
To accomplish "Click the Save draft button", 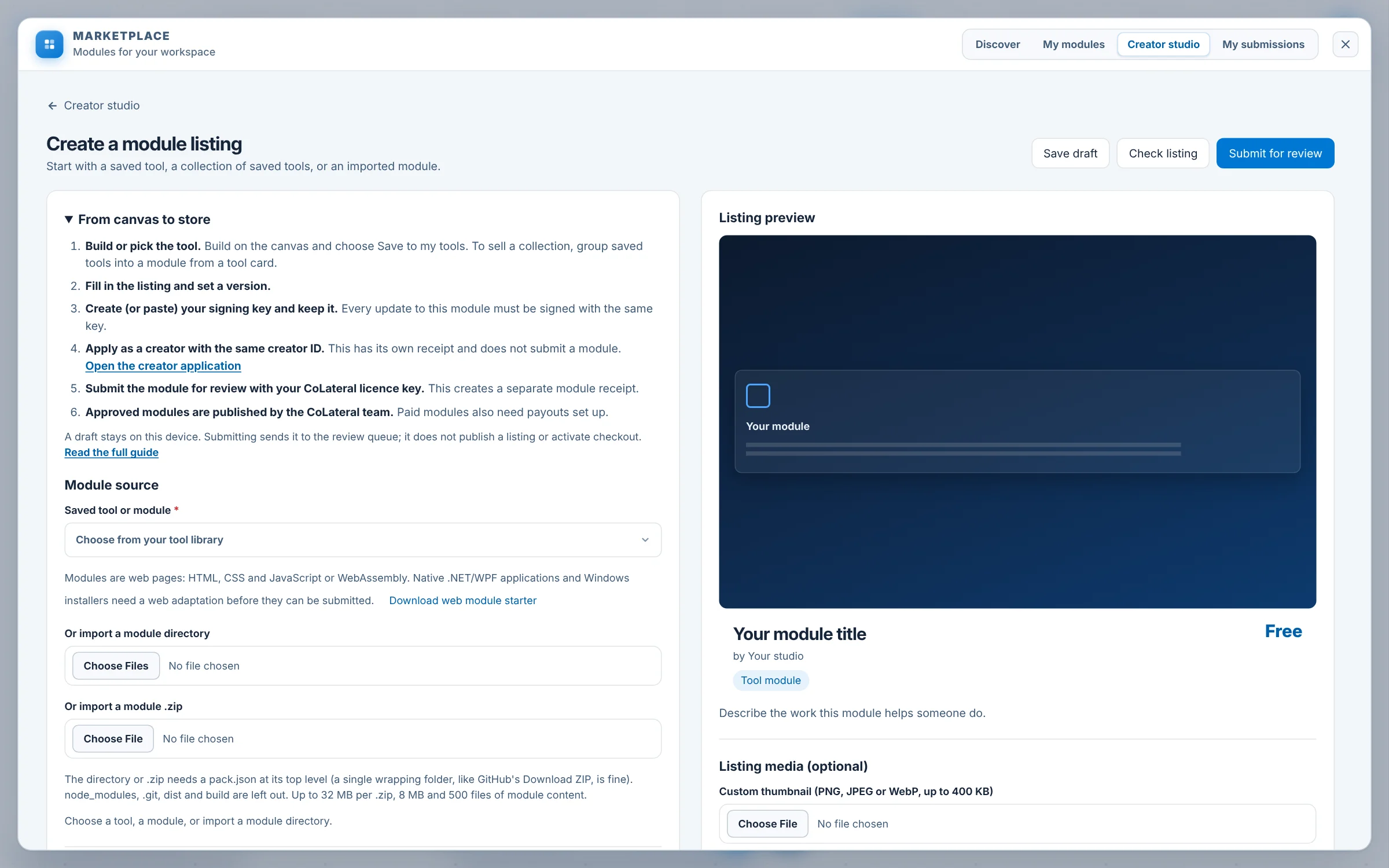I will (x=1070, y=153).
